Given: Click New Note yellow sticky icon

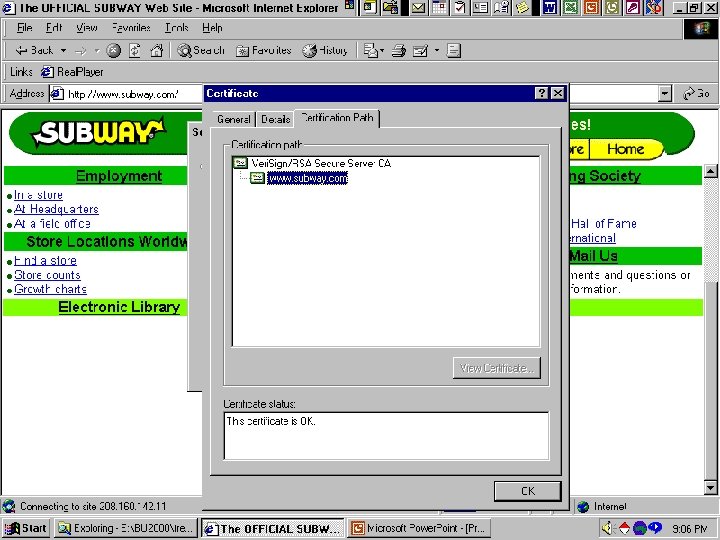Looking at the screenshot, I should tap(522, 7).
